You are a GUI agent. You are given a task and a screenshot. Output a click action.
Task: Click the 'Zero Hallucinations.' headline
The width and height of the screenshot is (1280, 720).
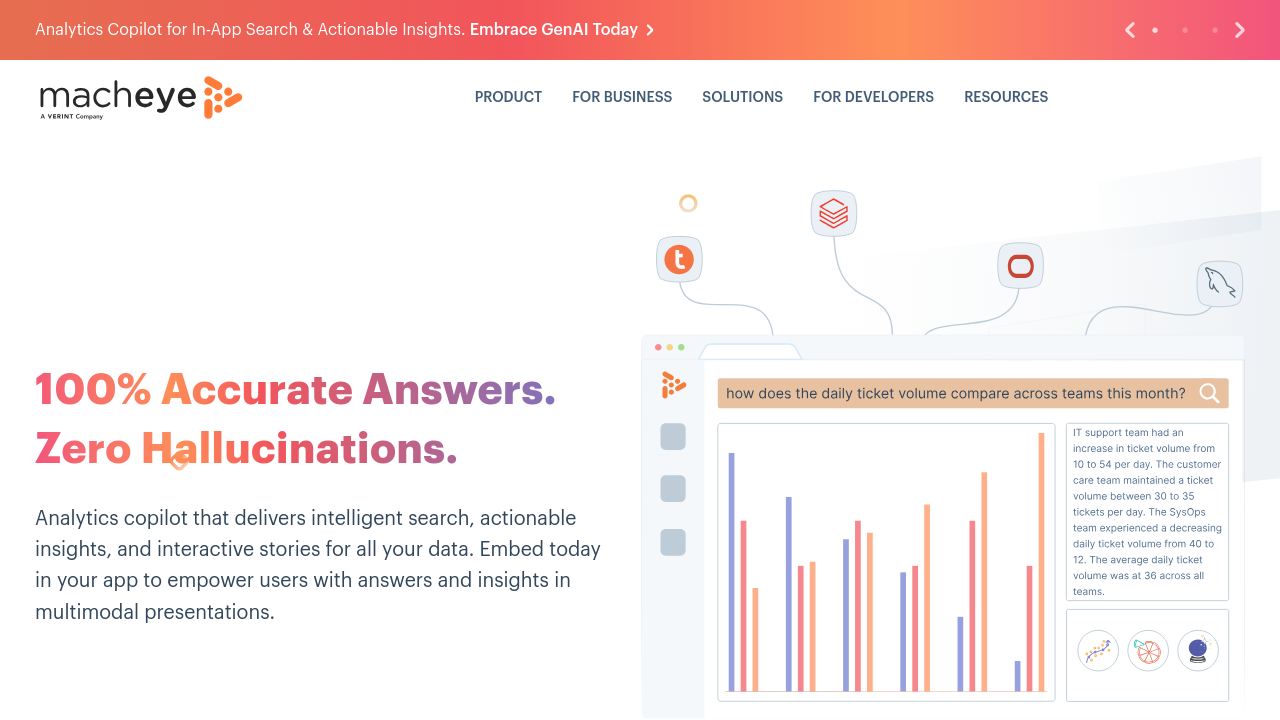coord(246,449)
